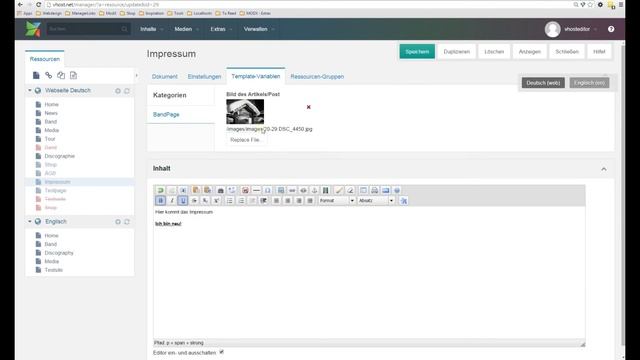Click the article image thumbnail

[245, 111]
